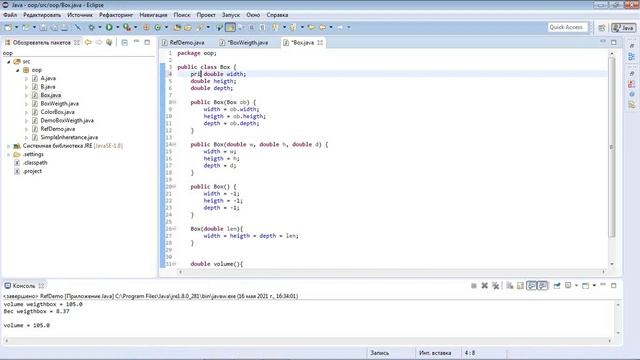Image resolution: width=640 pixels, height=360 pixels.
Task: Click the Search icon in the toolbar
Action: [x=200, y=27]
